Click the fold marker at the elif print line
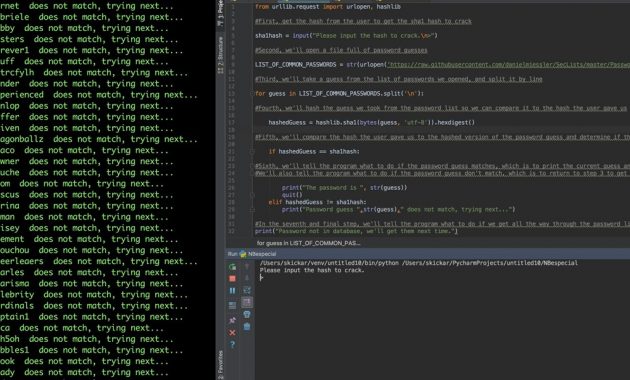Viewport: 630px width, 380px height. 252,210
